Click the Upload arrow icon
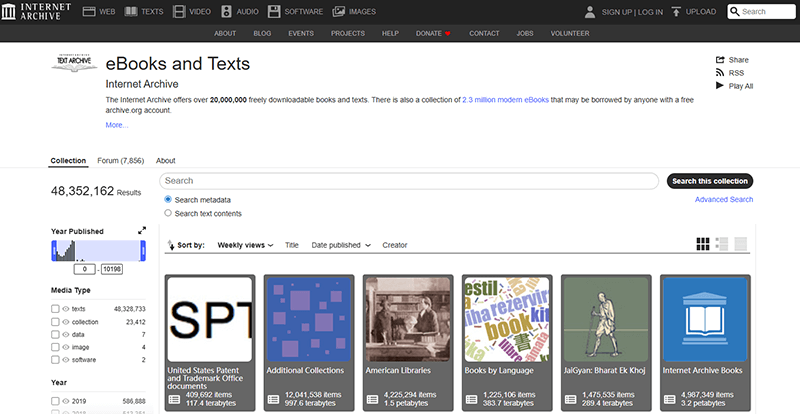 click(676, 12)
